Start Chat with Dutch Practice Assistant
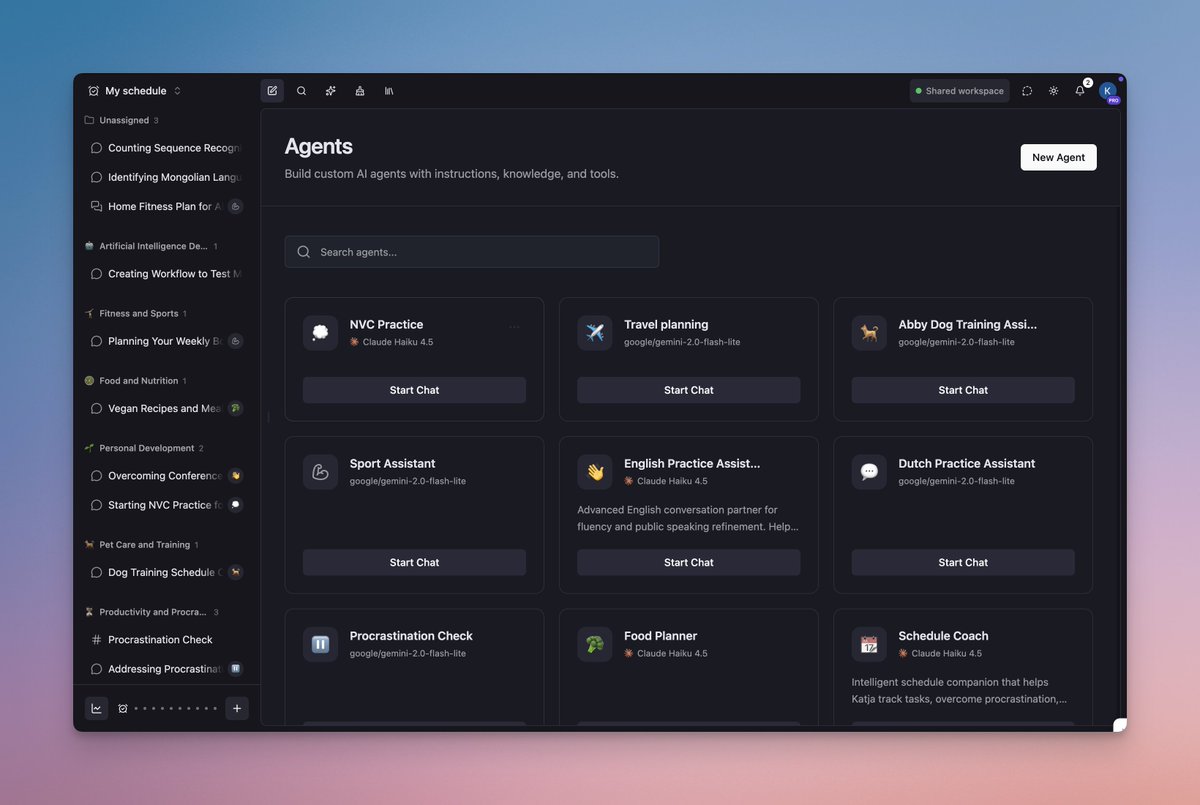 (963, 562)
